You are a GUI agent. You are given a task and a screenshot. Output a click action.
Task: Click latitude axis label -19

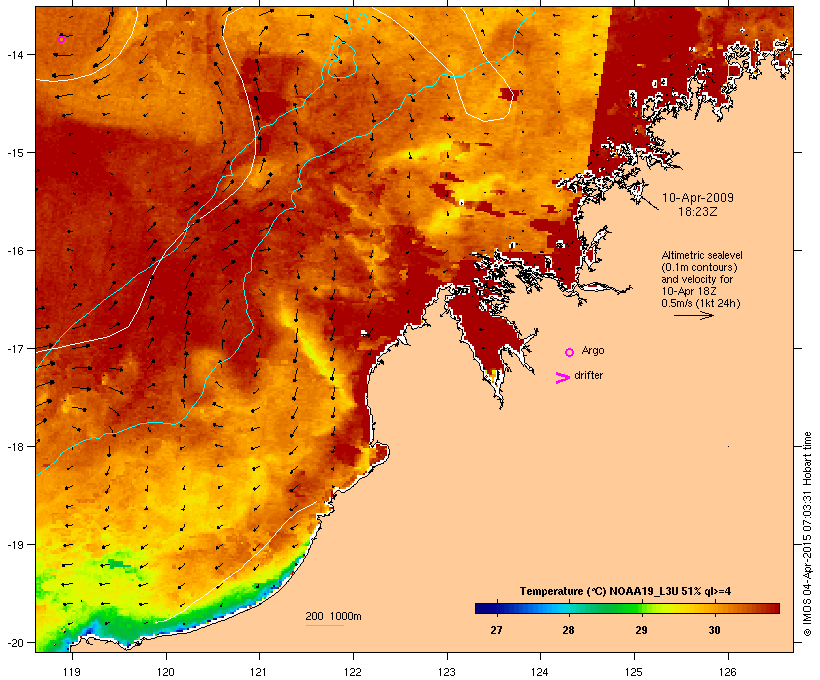[x=14, y=545]
